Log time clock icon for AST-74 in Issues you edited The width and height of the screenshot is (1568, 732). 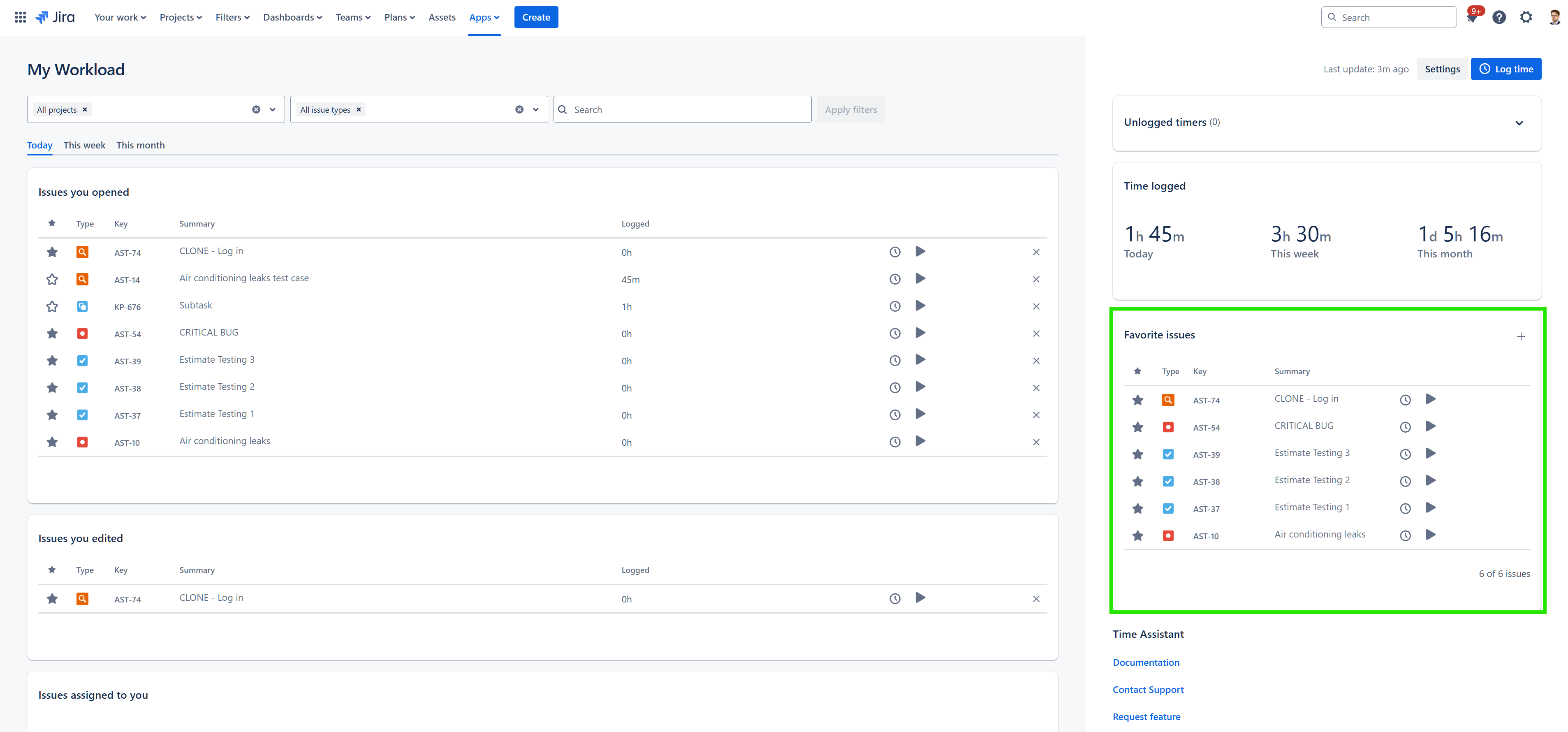click(895, 599)
